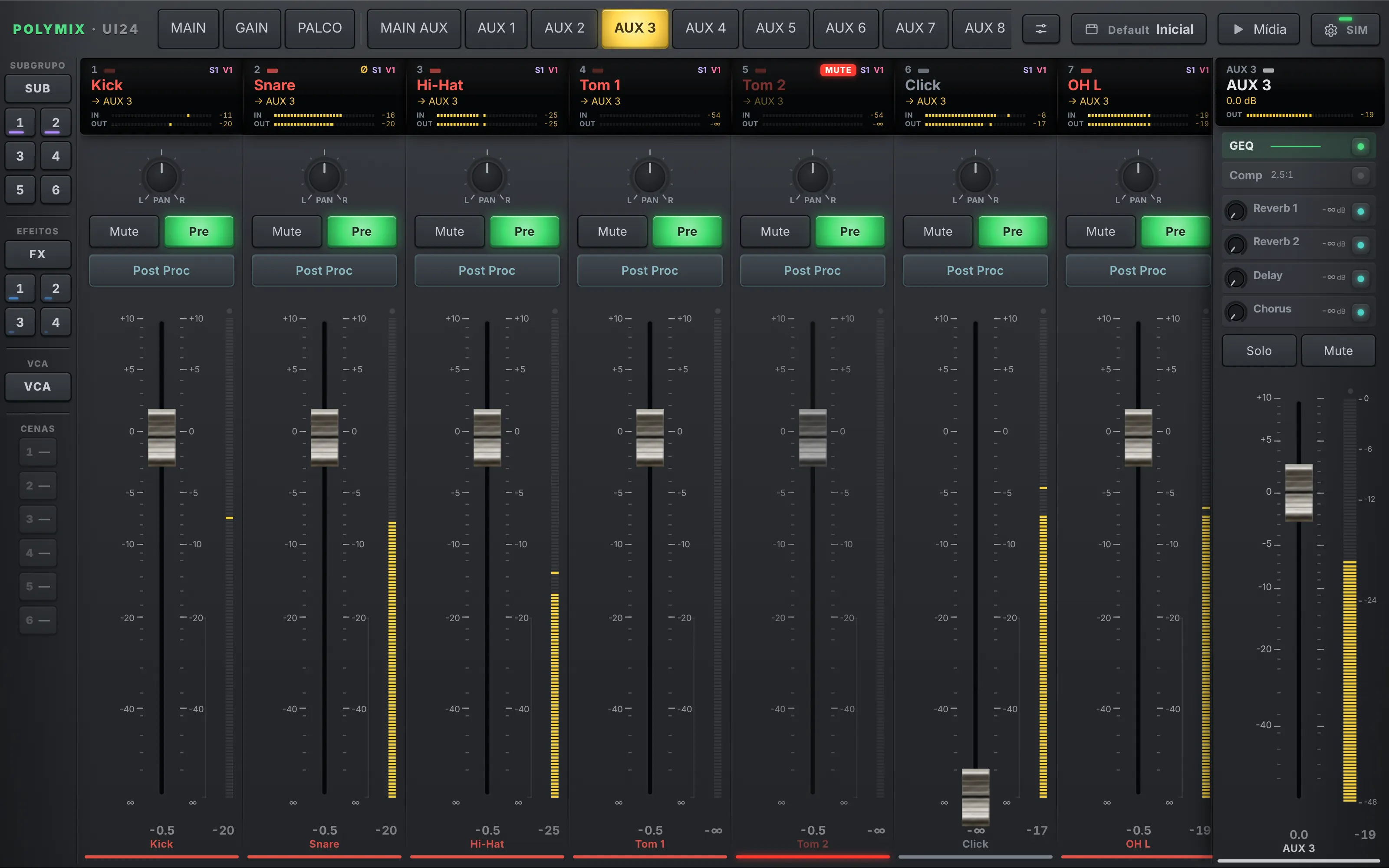This screenshot has height=868, width=1389.
Task: Mute the Hi-Hat channel
Action: click(x=449, y=231)
